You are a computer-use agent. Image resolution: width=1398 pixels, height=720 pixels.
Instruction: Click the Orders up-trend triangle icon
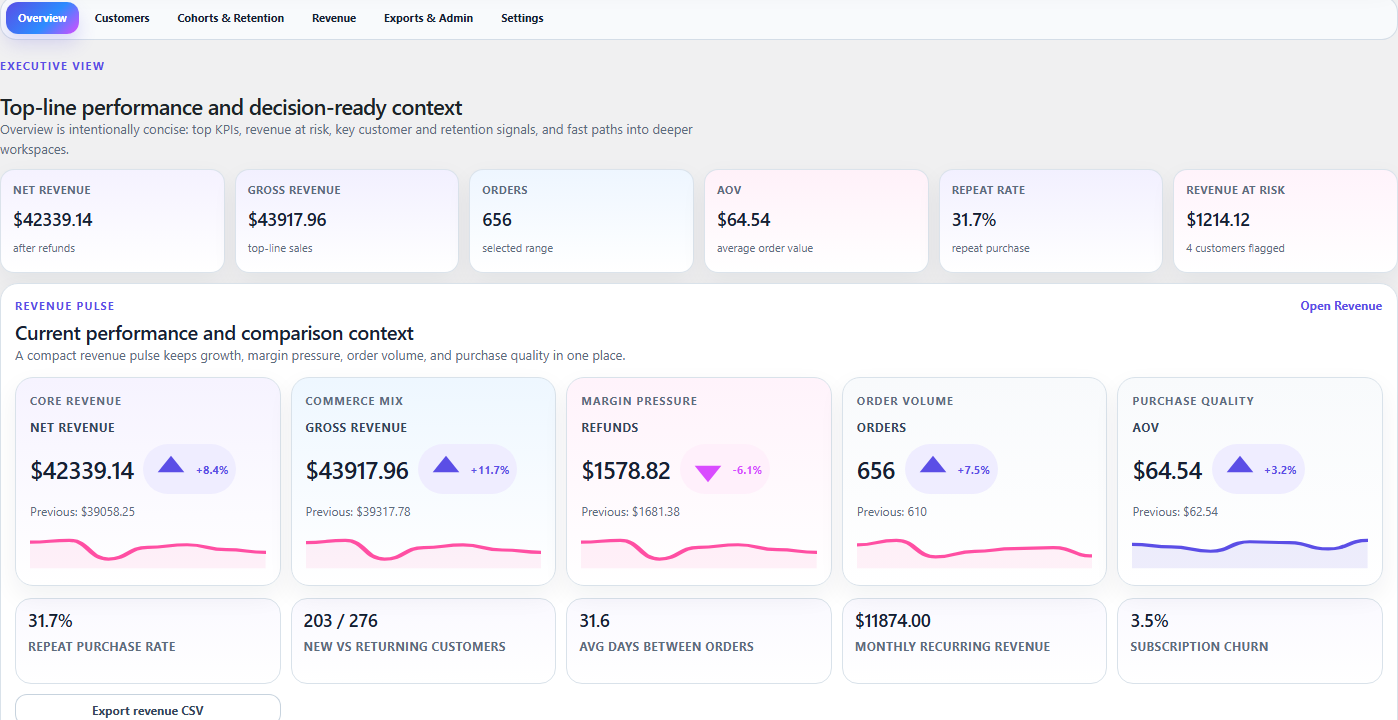(x=933, y=465)
